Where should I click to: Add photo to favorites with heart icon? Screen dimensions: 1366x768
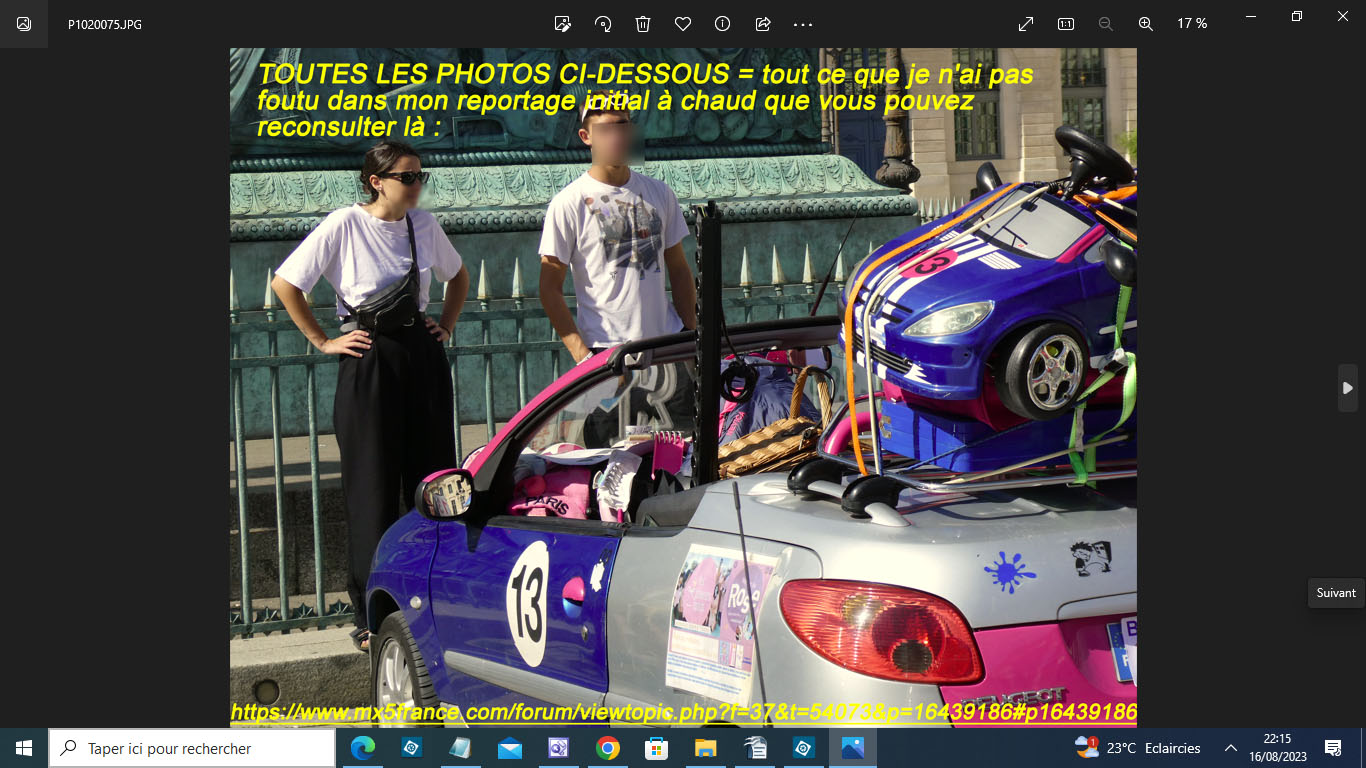(683, 24)
